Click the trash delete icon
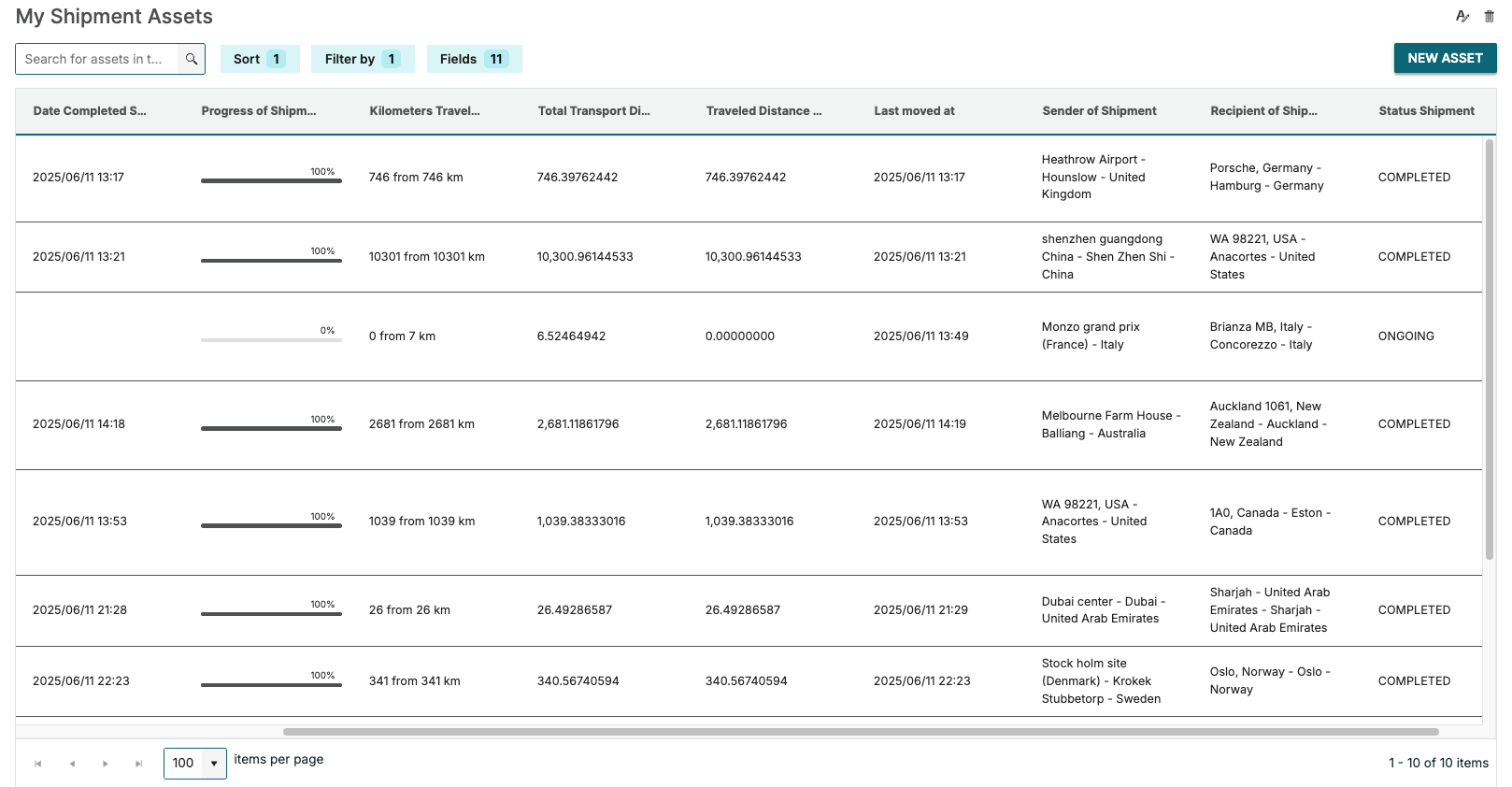The height and width of the screenshot is (787, 1512). 1489,16
